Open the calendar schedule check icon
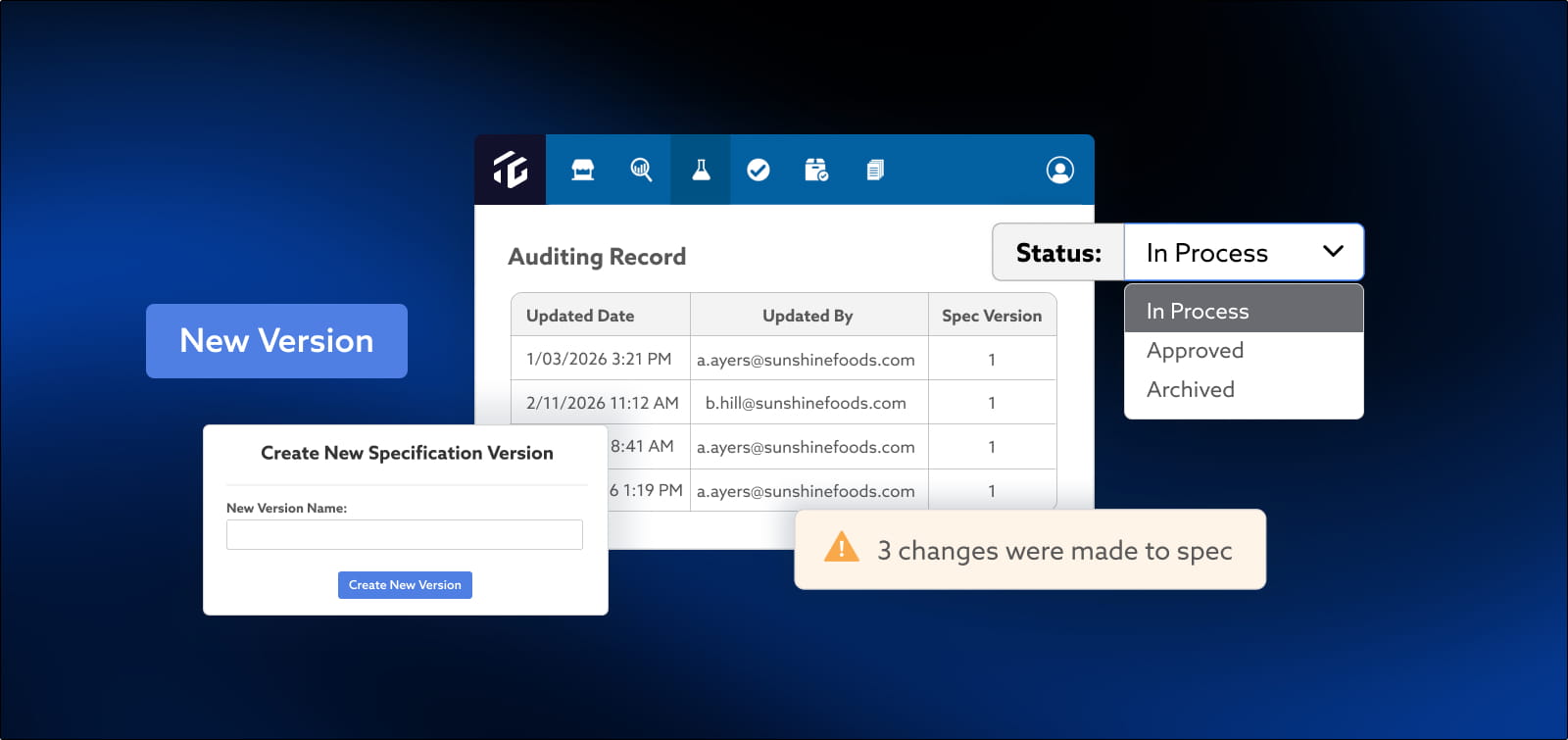 point(816,170)
